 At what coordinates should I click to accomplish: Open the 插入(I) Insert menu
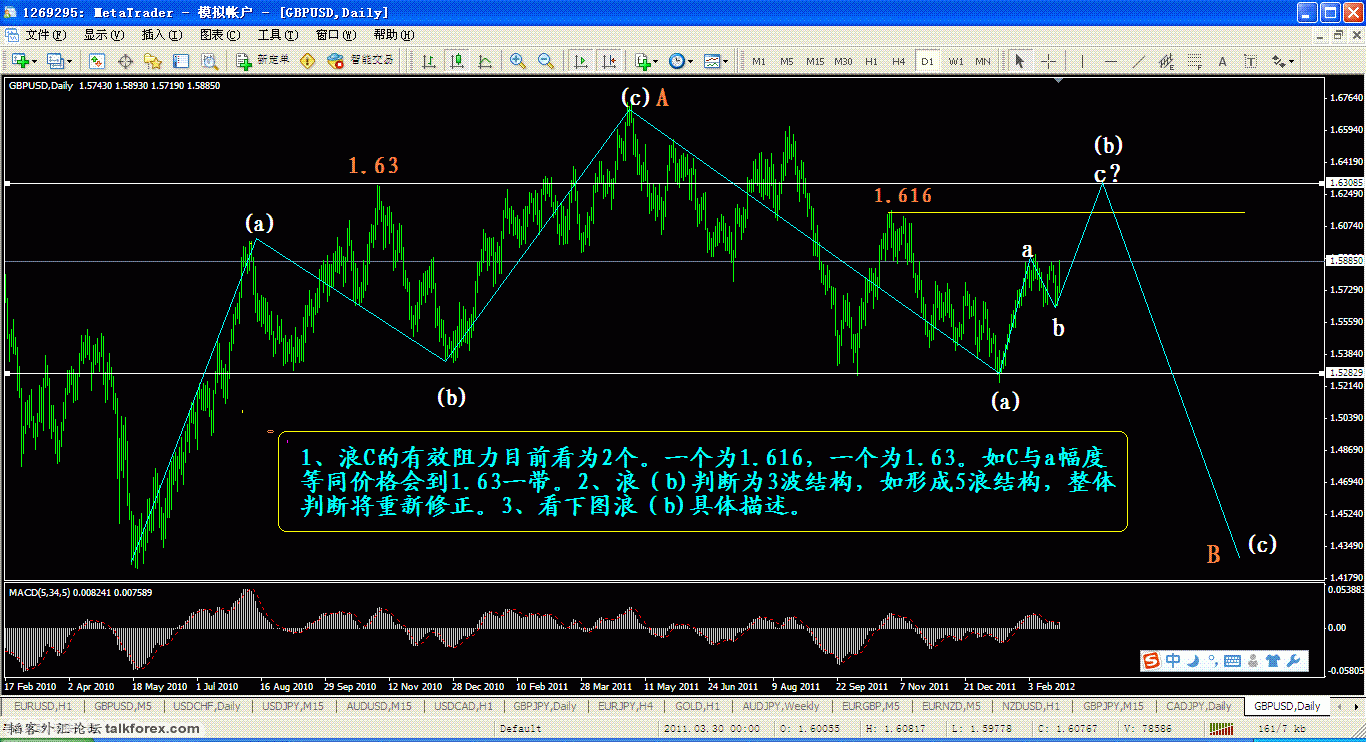click(161, 34)
